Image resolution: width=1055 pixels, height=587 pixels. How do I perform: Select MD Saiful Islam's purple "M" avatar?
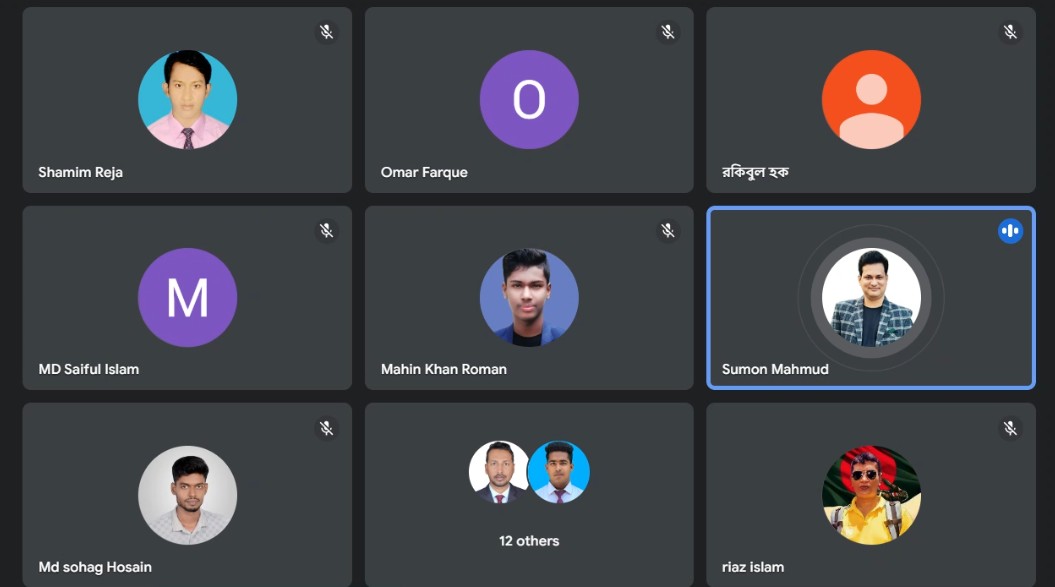187,297
